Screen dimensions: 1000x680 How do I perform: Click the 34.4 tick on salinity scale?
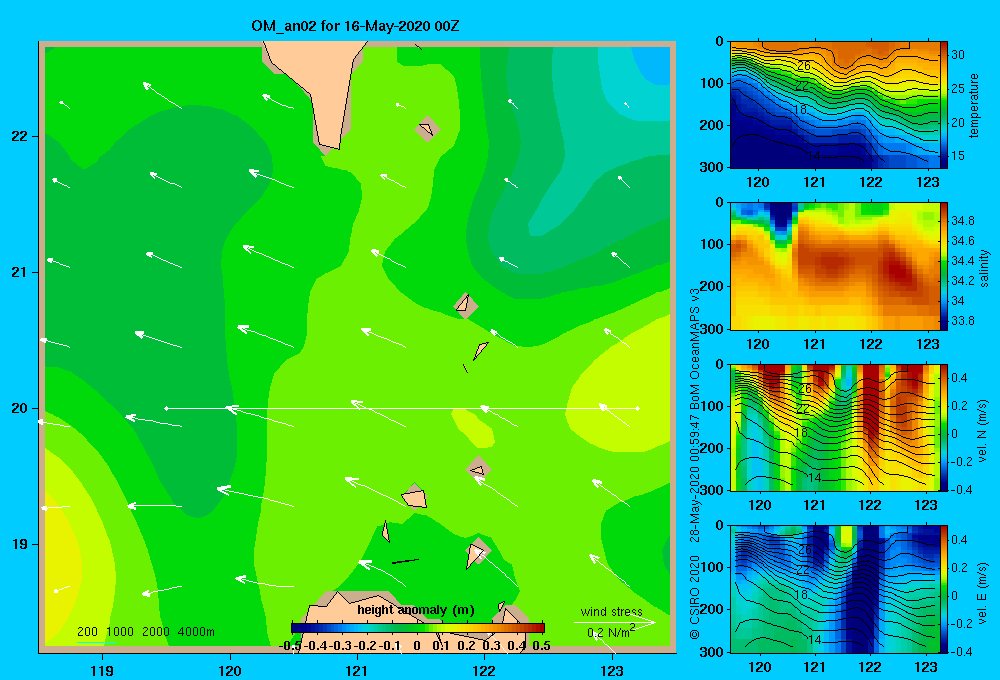(x=962, y=261)
